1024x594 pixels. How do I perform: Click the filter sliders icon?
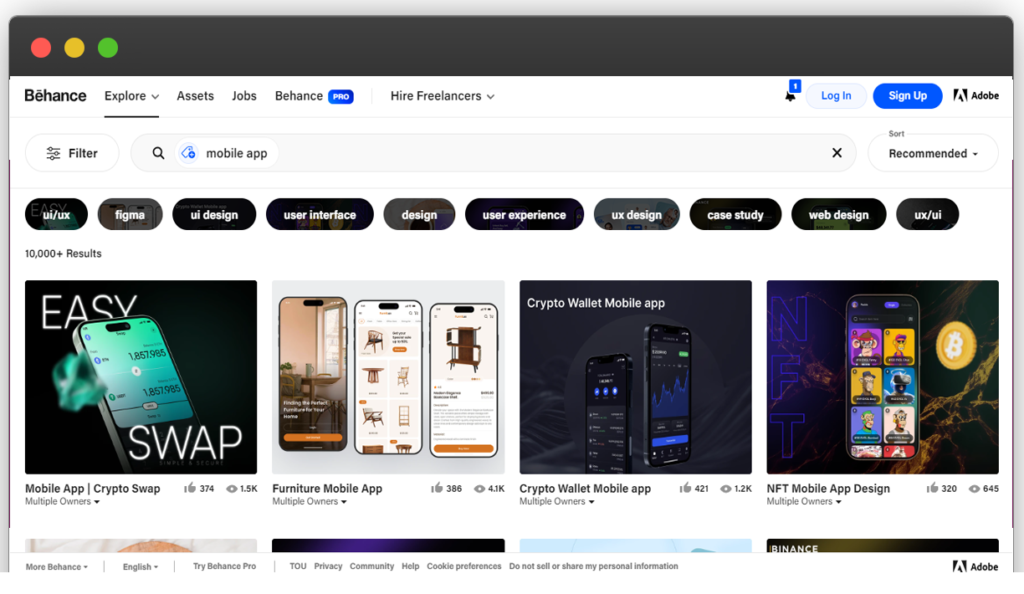(x=54, y=153)
